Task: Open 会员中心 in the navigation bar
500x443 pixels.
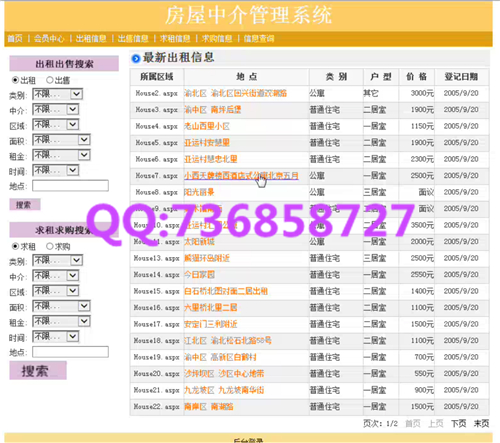Action: point(49,39)
